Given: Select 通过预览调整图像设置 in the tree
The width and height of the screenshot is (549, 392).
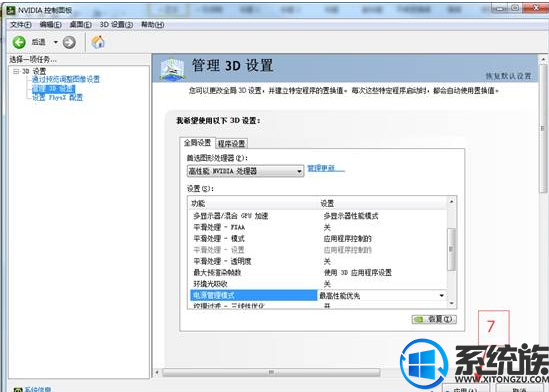Looking at the screenshot, I should (66, 79).
